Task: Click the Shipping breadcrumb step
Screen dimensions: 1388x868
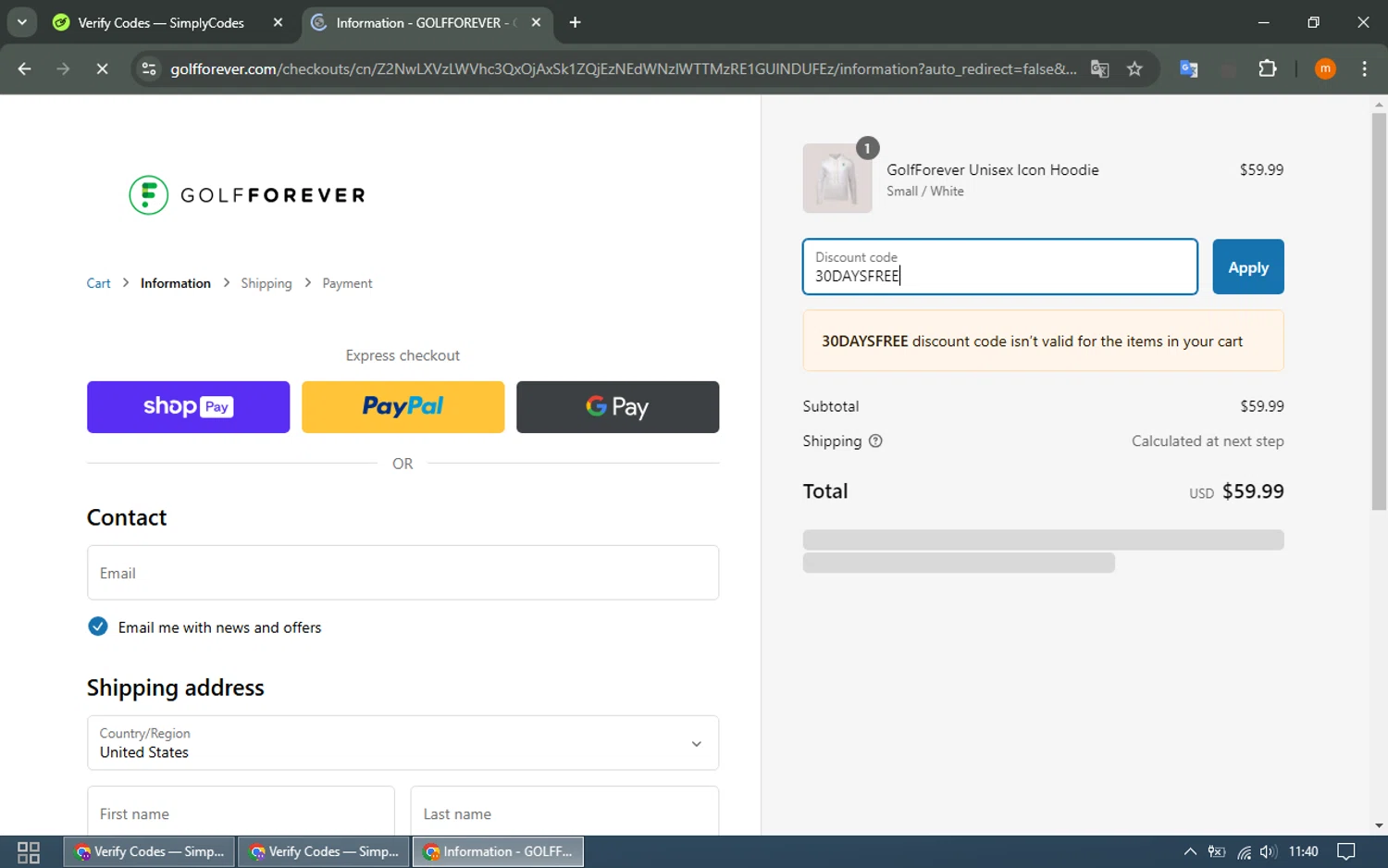Action: tap(266, 283)
